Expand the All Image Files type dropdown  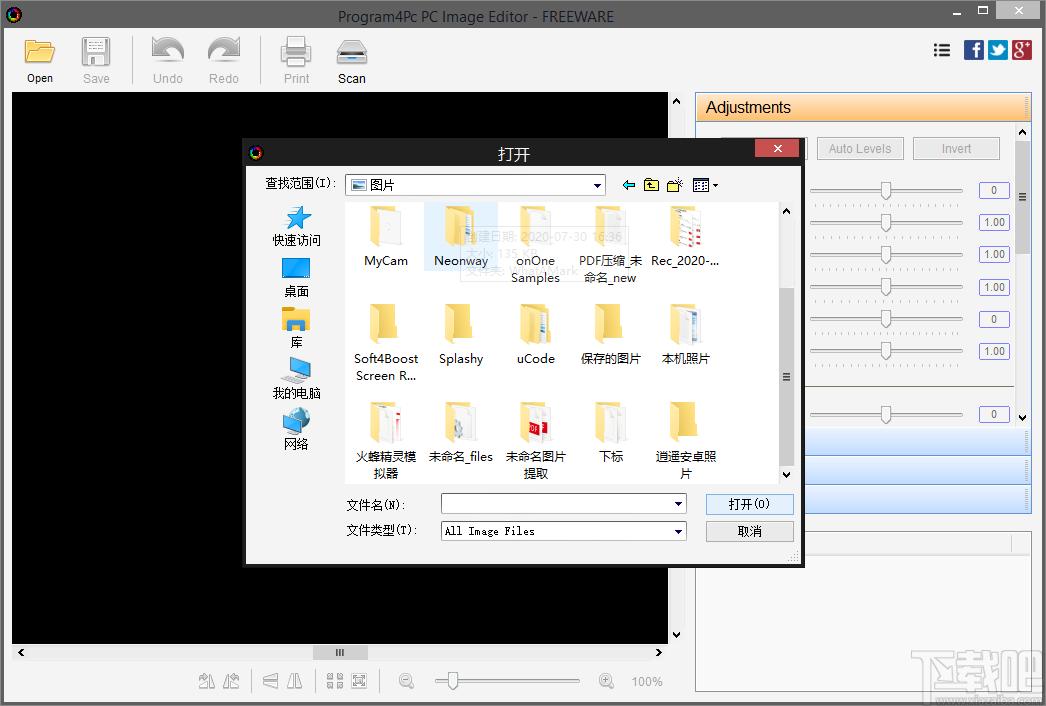tap(678, 531)
